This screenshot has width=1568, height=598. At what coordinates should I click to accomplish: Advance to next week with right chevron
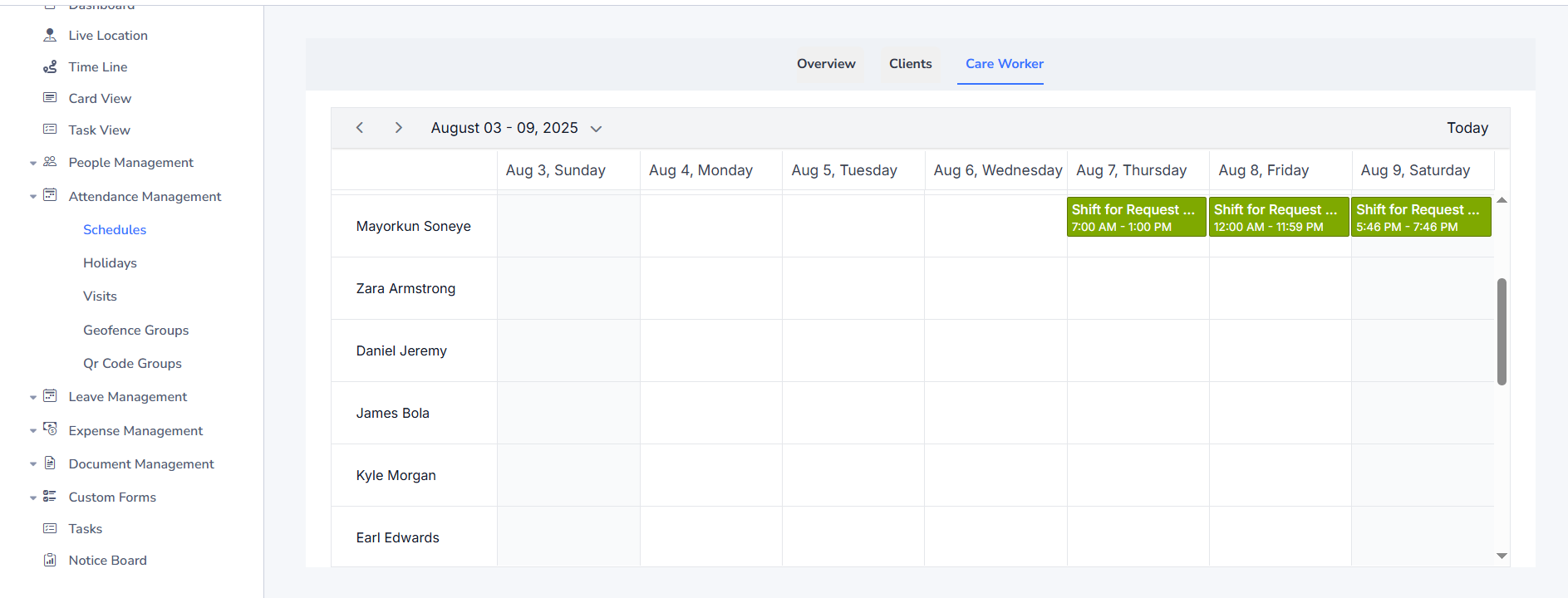399,128
